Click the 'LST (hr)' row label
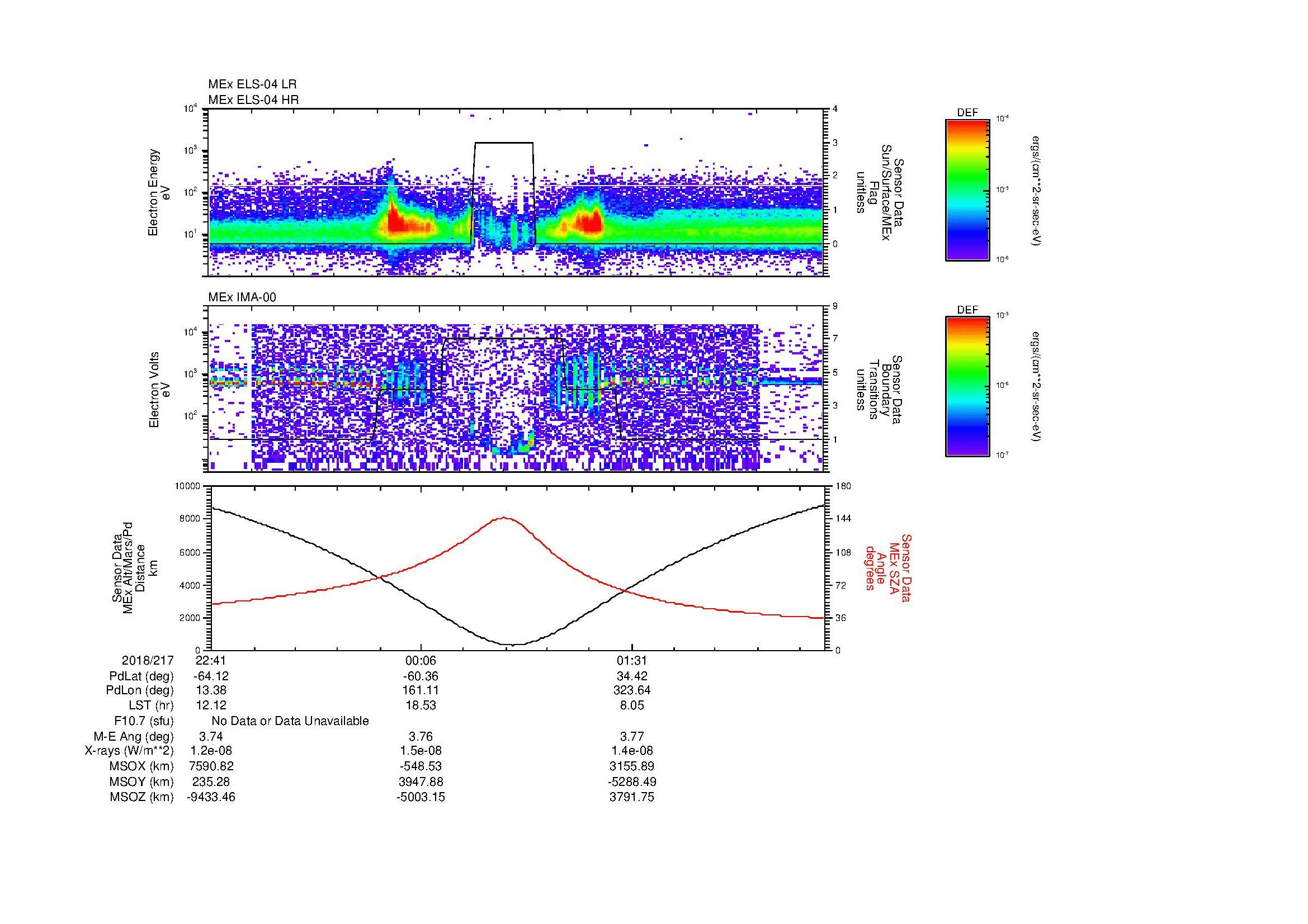Viewport: 1308px width, 924px height. [x=151, y=705]
